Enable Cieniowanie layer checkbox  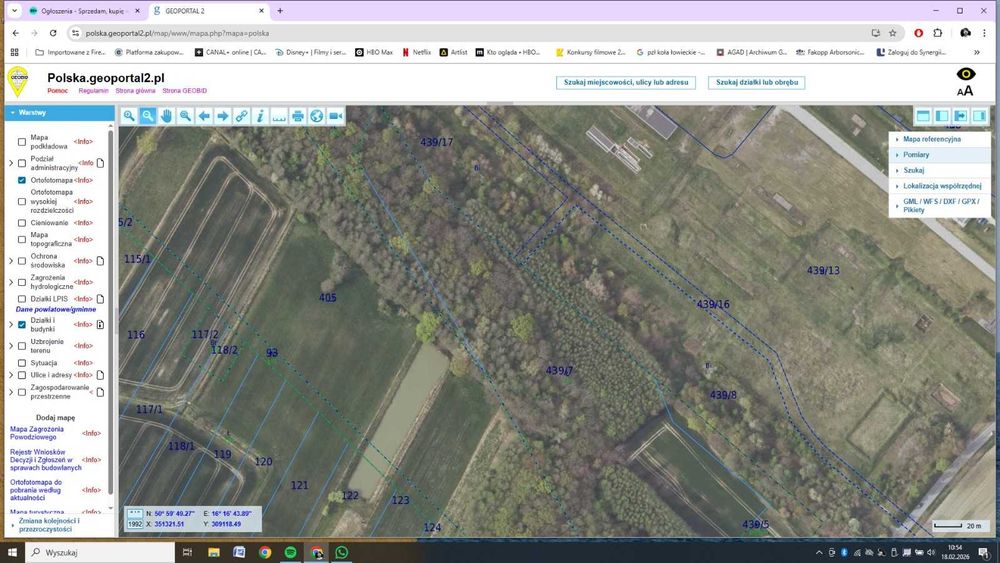click(22, 223)
